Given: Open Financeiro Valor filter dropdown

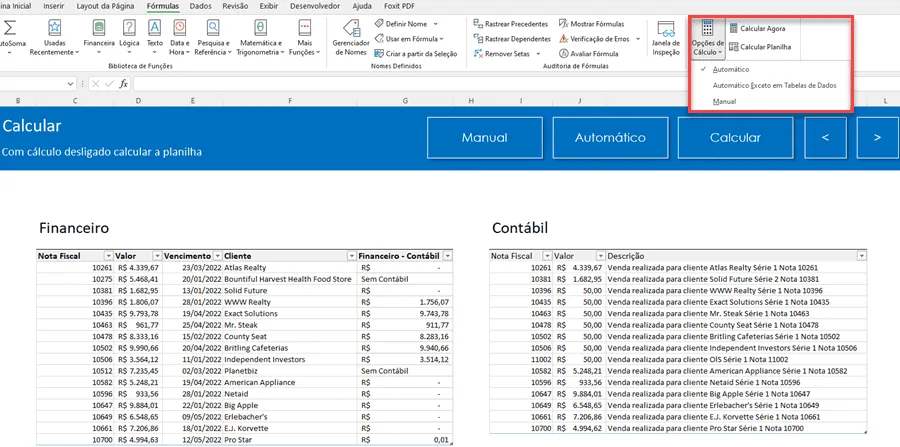Looking at the screenshot, I should tap(157, 256).
